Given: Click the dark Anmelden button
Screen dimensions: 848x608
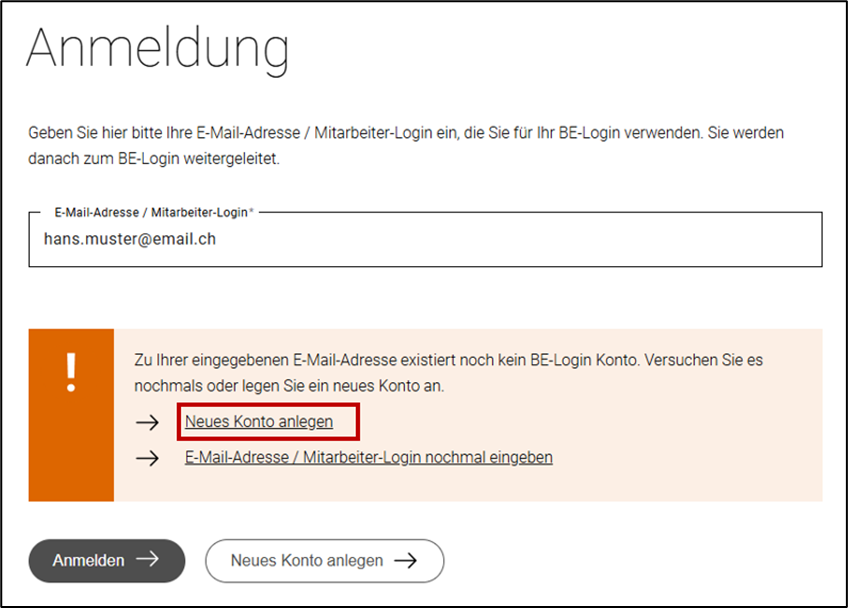Looking at the screenshot, I should click(107, 560).
